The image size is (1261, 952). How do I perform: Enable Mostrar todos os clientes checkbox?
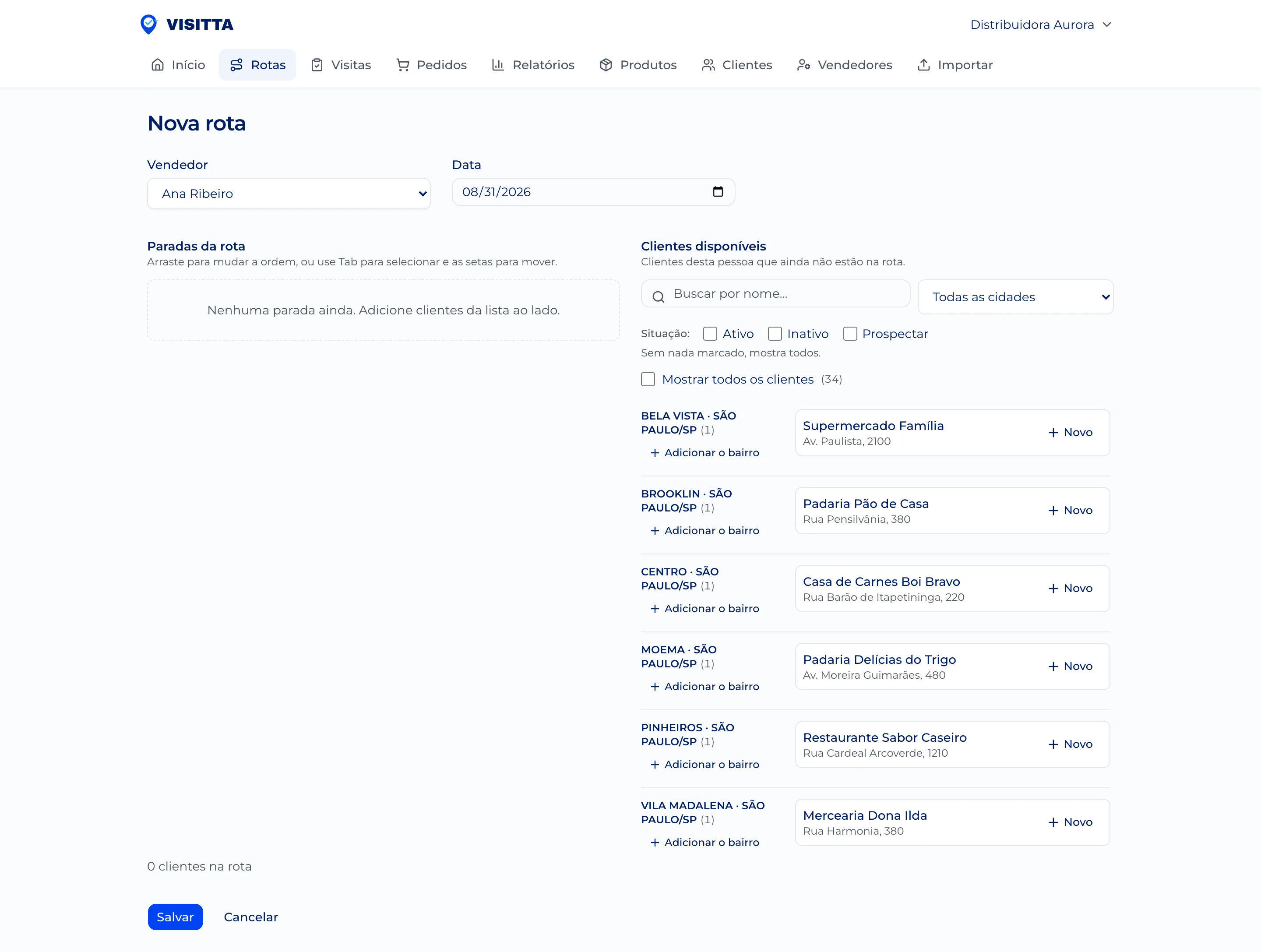tap(648, 380)
